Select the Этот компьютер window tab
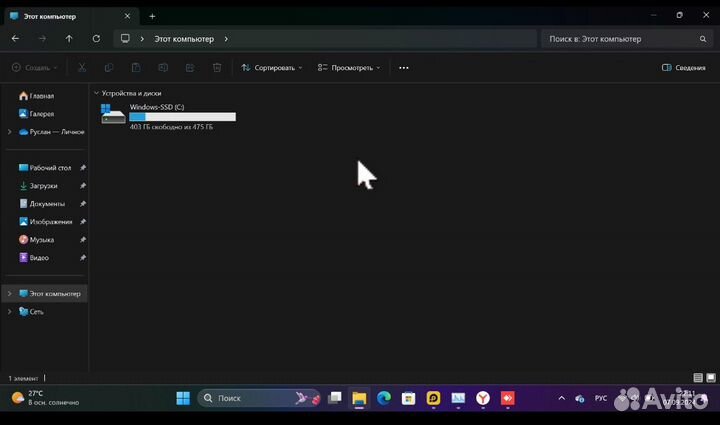The width and height of the screenshot is (720, 425). tap(69, 16)
